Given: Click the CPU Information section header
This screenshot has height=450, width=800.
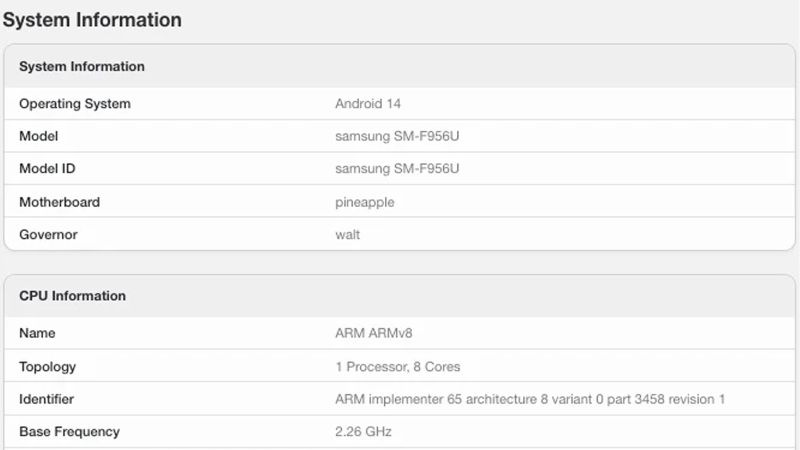Looking at the screenshot, I should click(x=73, y=296).
